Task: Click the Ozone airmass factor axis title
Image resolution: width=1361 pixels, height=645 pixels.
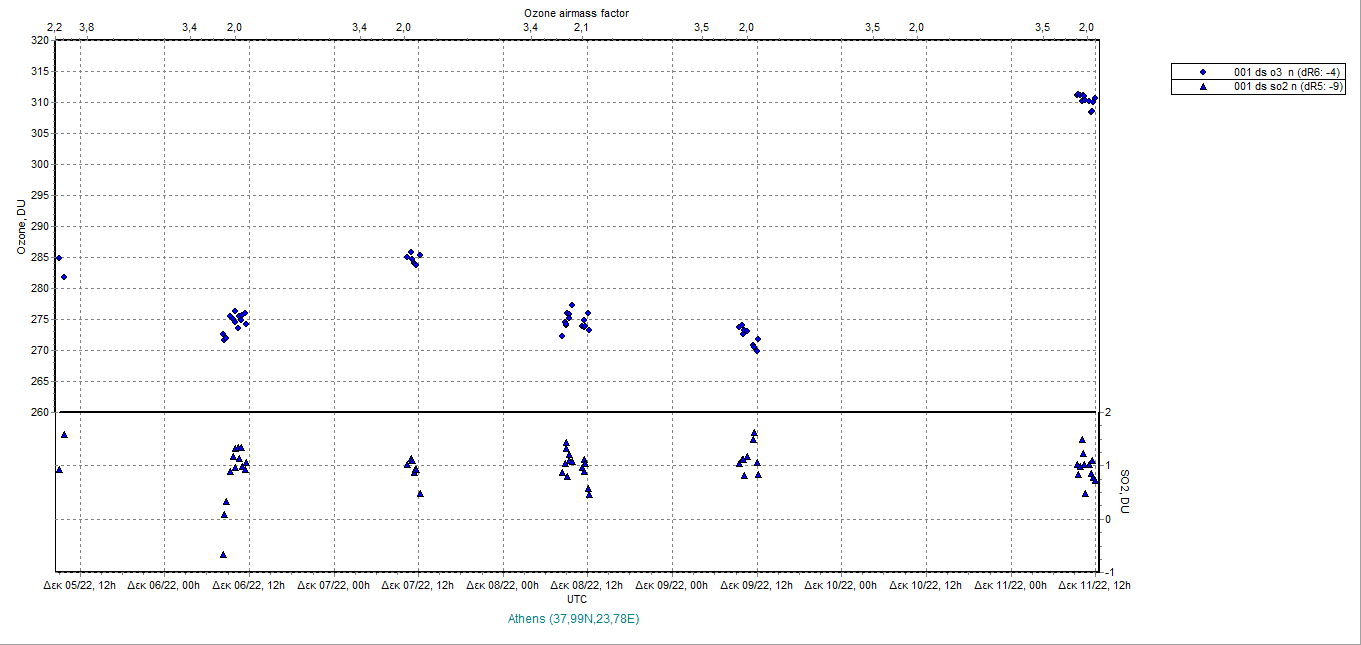Action: (577, 12)
